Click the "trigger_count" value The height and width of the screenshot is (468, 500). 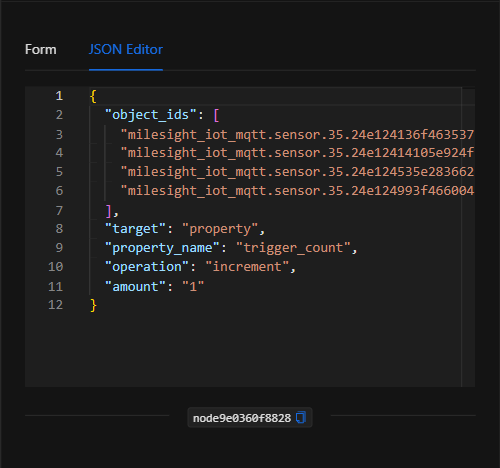tap(293, 248)
